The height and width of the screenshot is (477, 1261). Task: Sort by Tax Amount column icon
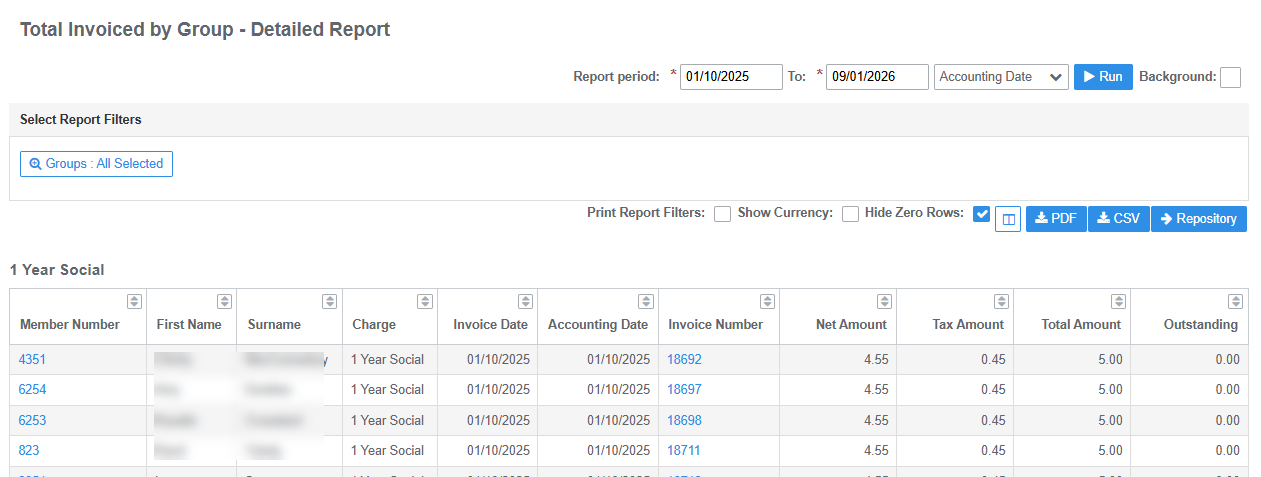[x=1000, y=301]
